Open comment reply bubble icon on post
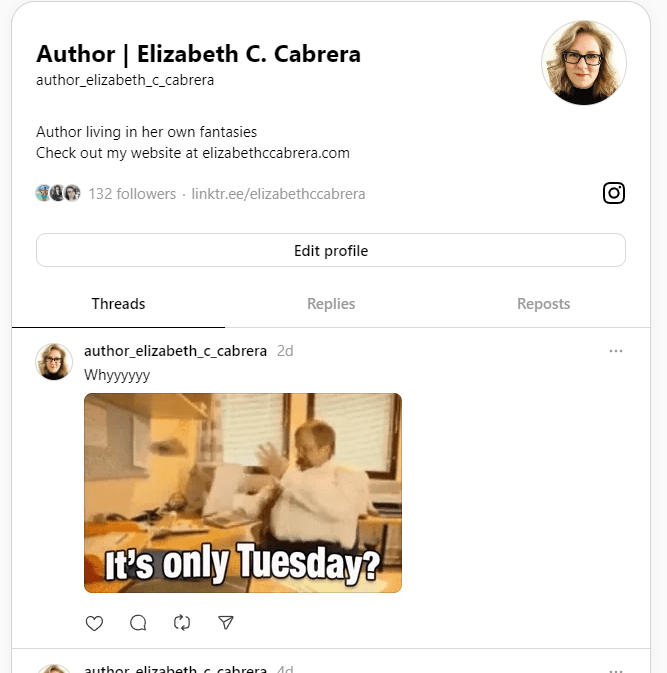 click(x=138, y=623)
